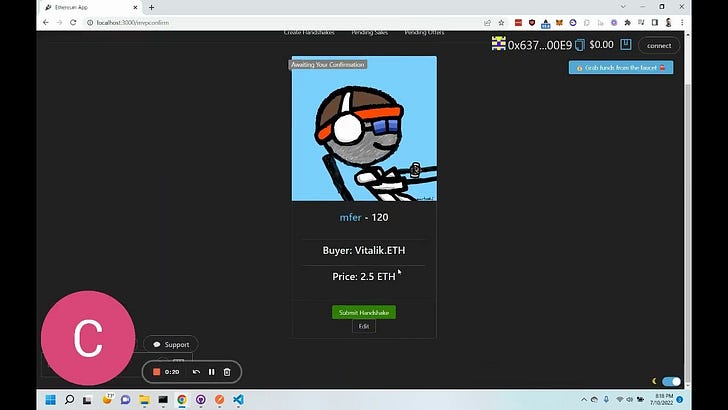
Task: Click the Buyer: Vitalik.ETH text
Action: coord(364,250)
